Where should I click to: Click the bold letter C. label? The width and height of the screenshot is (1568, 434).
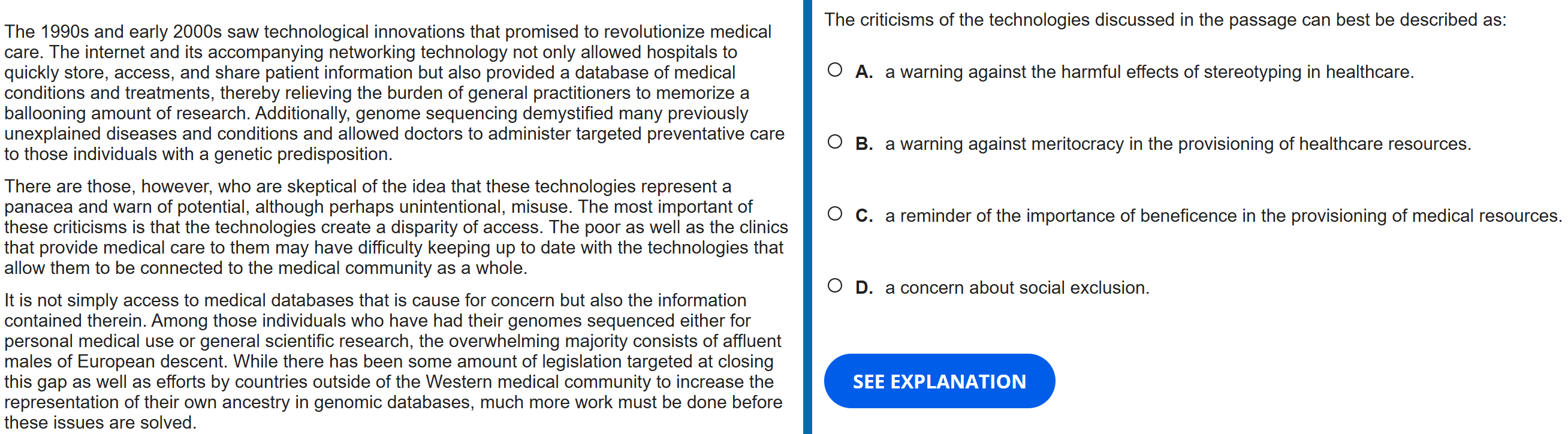pyautogui.click(x=863, y=215)
